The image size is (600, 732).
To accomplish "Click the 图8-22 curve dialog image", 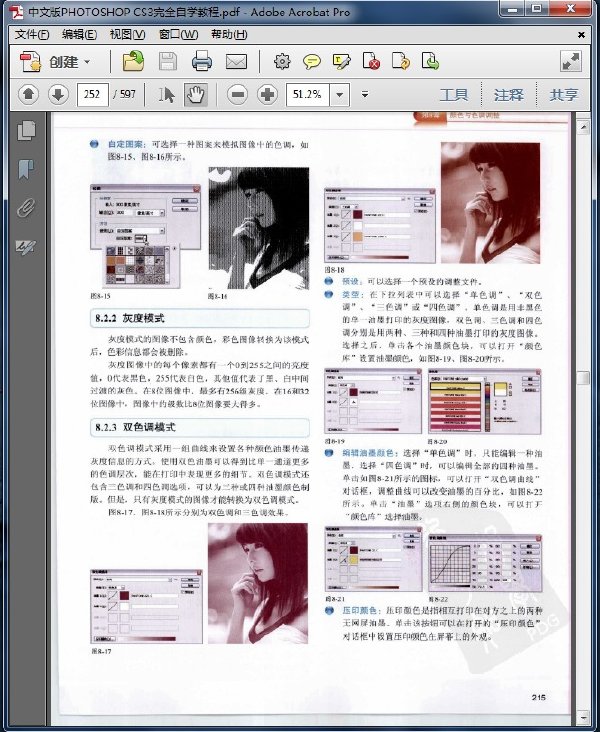I will 485,563.
